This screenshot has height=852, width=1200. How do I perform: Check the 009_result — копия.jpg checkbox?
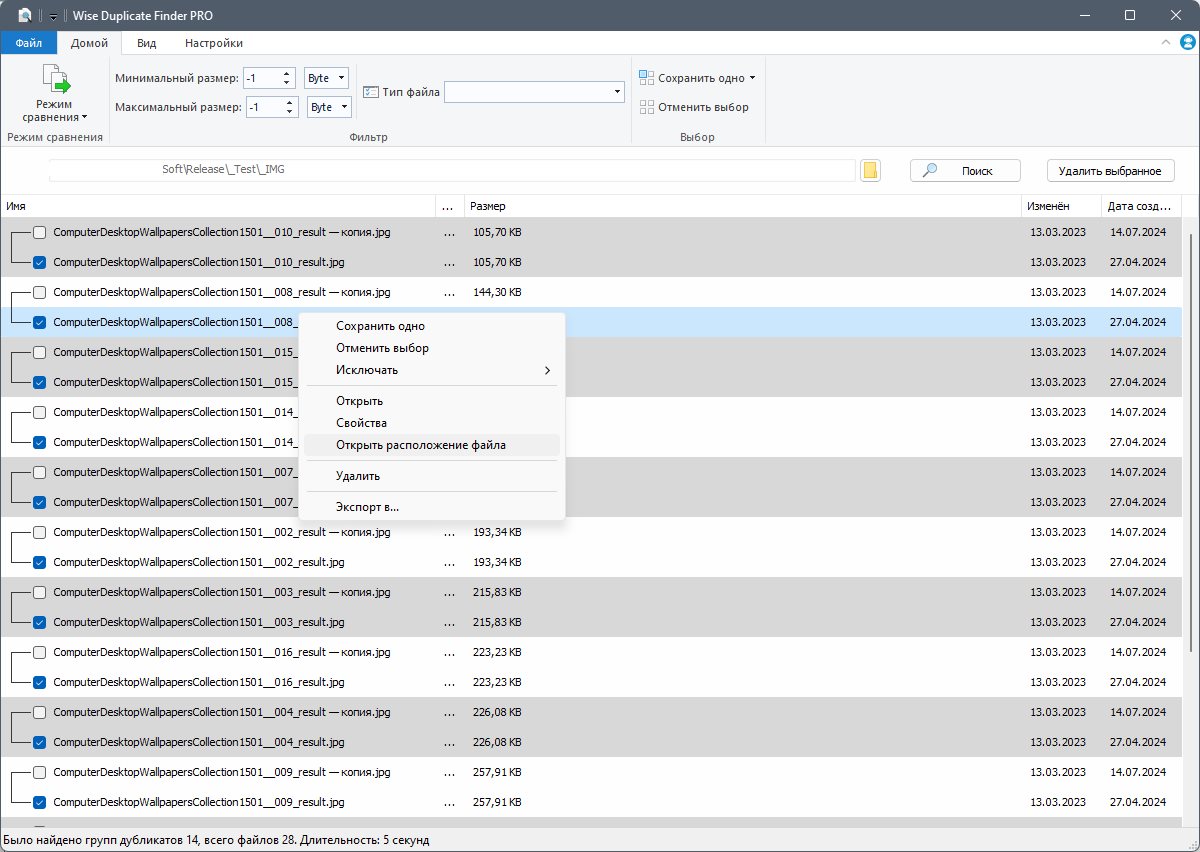pos(39,772)
